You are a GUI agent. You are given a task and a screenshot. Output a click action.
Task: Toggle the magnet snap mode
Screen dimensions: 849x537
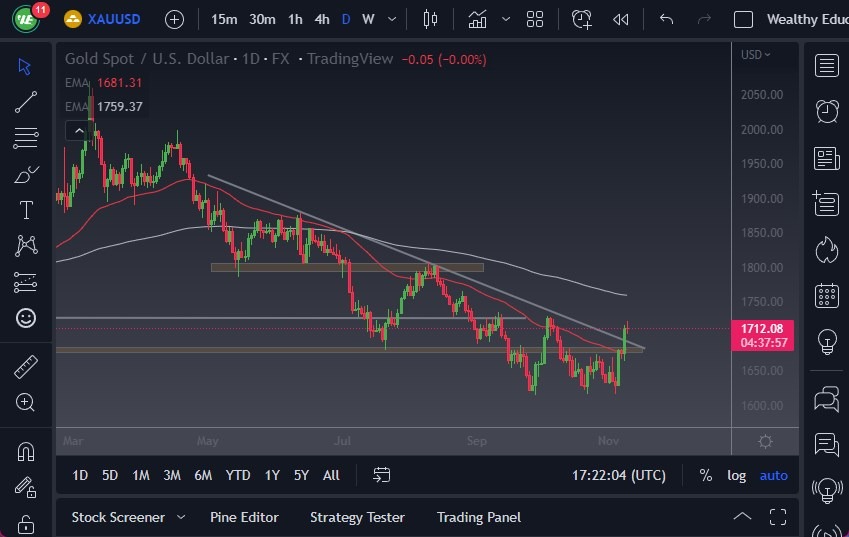[x=26, y=451]
